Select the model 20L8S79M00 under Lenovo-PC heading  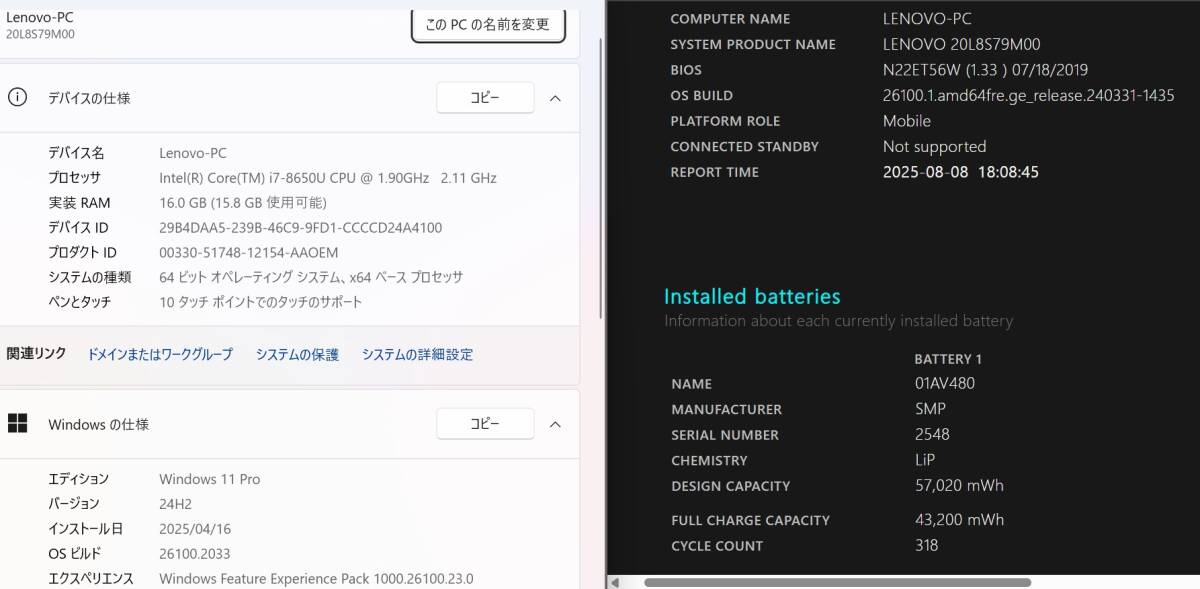coord(40,34)
